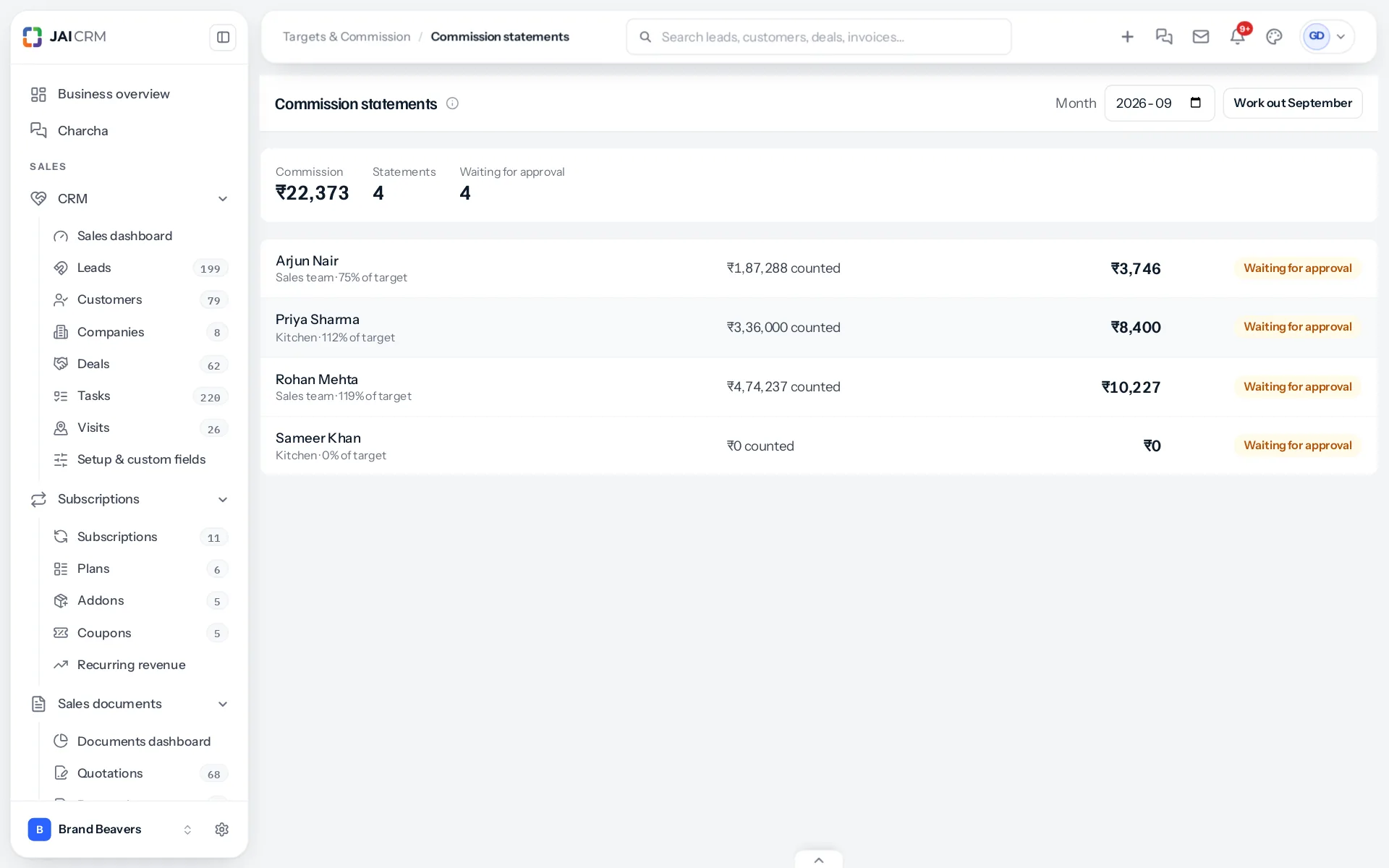Open notifications bell icon

click(1238, 37)
